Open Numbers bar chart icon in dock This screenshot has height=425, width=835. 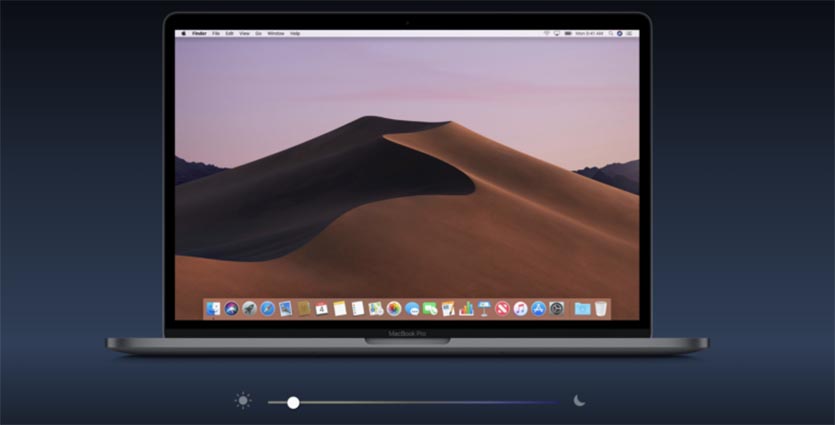[466, 308]
